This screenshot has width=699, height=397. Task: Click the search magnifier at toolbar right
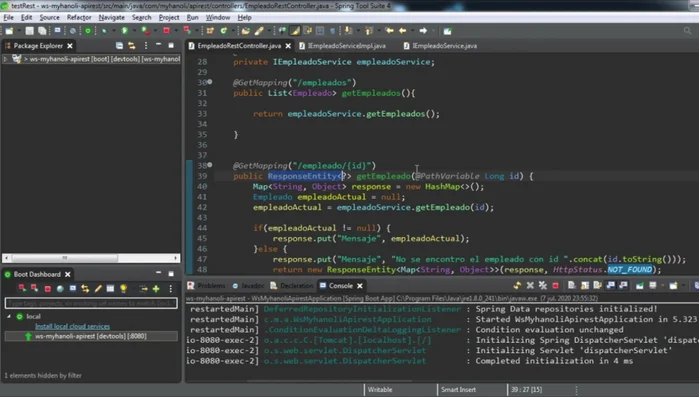pyautogui.click(x=687, y=31)
